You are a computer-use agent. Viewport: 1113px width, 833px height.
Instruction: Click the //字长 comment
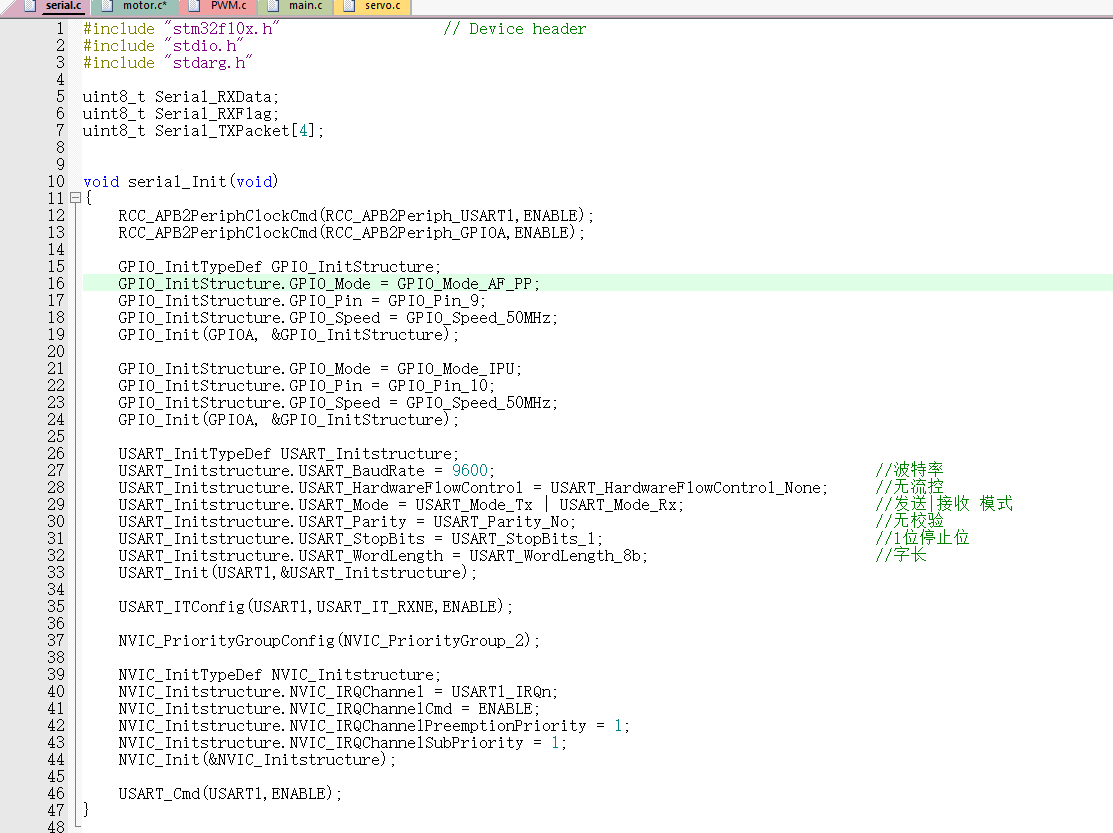coord(901,555)
